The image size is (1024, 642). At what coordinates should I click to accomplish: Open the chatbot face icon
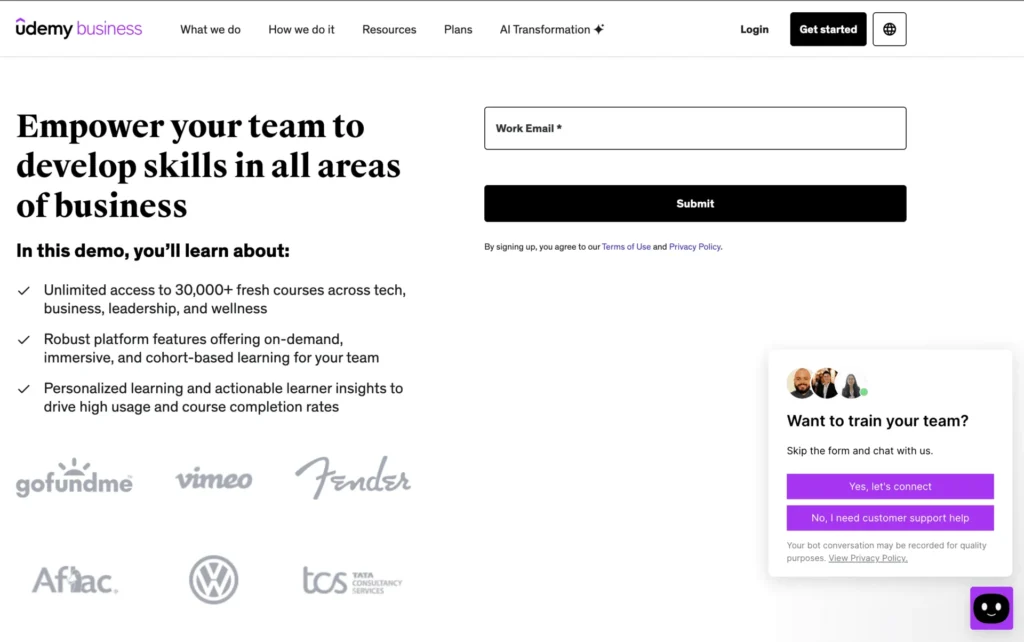click(x=991, y=608)
